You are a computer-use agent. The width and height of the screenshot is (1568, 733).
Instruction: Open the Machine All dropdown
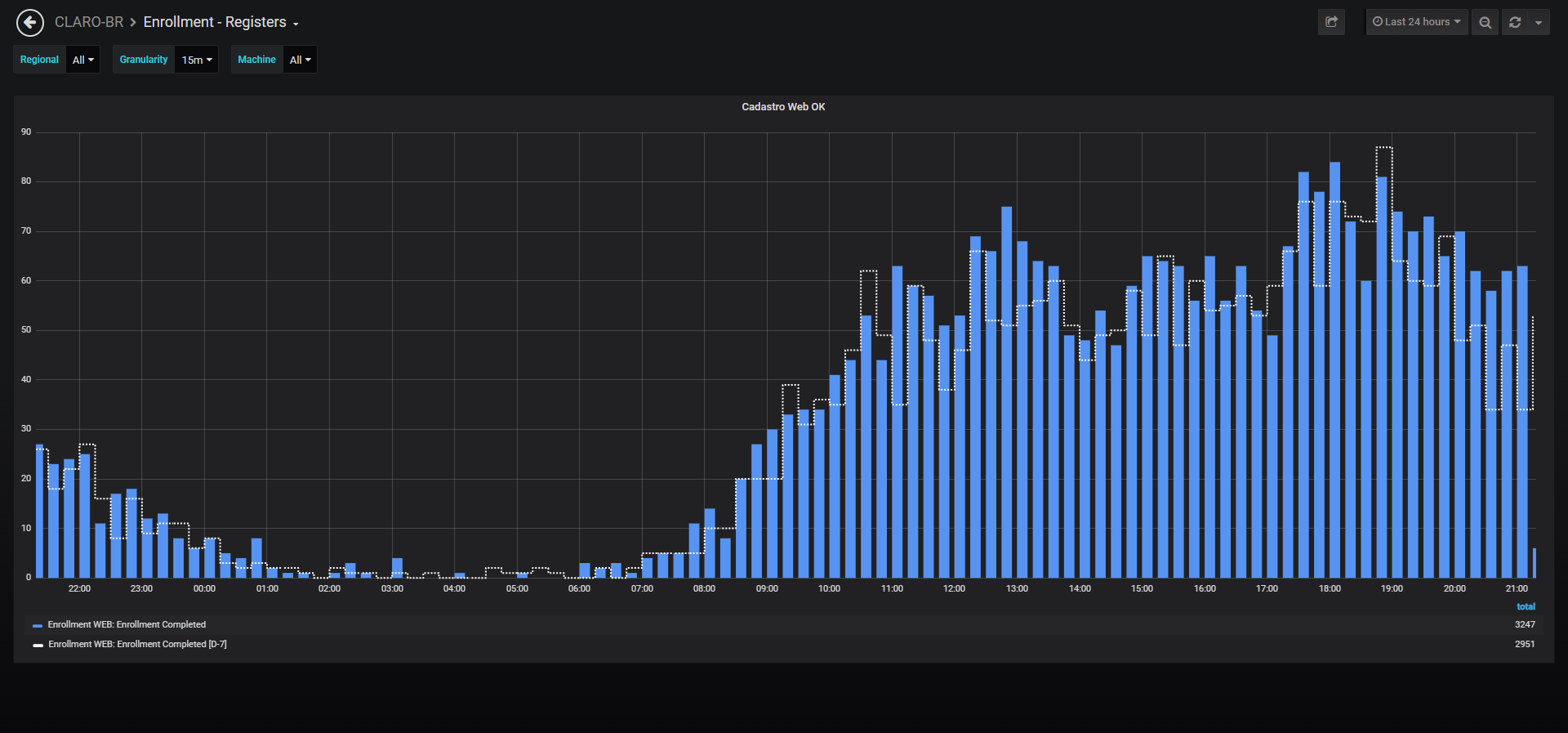pos(300,60)
